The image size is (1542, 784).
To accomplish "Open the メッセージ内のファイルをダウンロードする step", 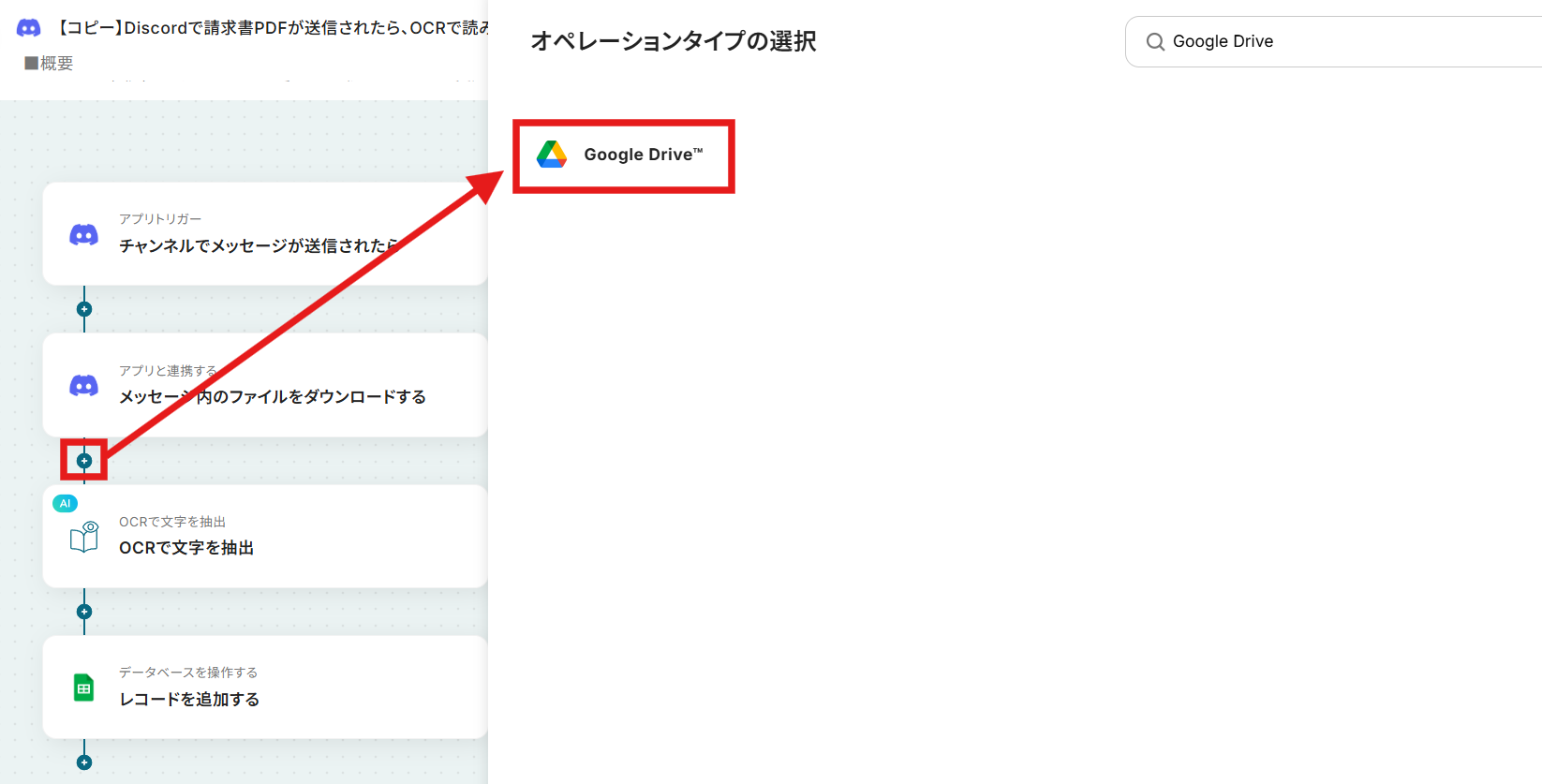I will [265, 385].
